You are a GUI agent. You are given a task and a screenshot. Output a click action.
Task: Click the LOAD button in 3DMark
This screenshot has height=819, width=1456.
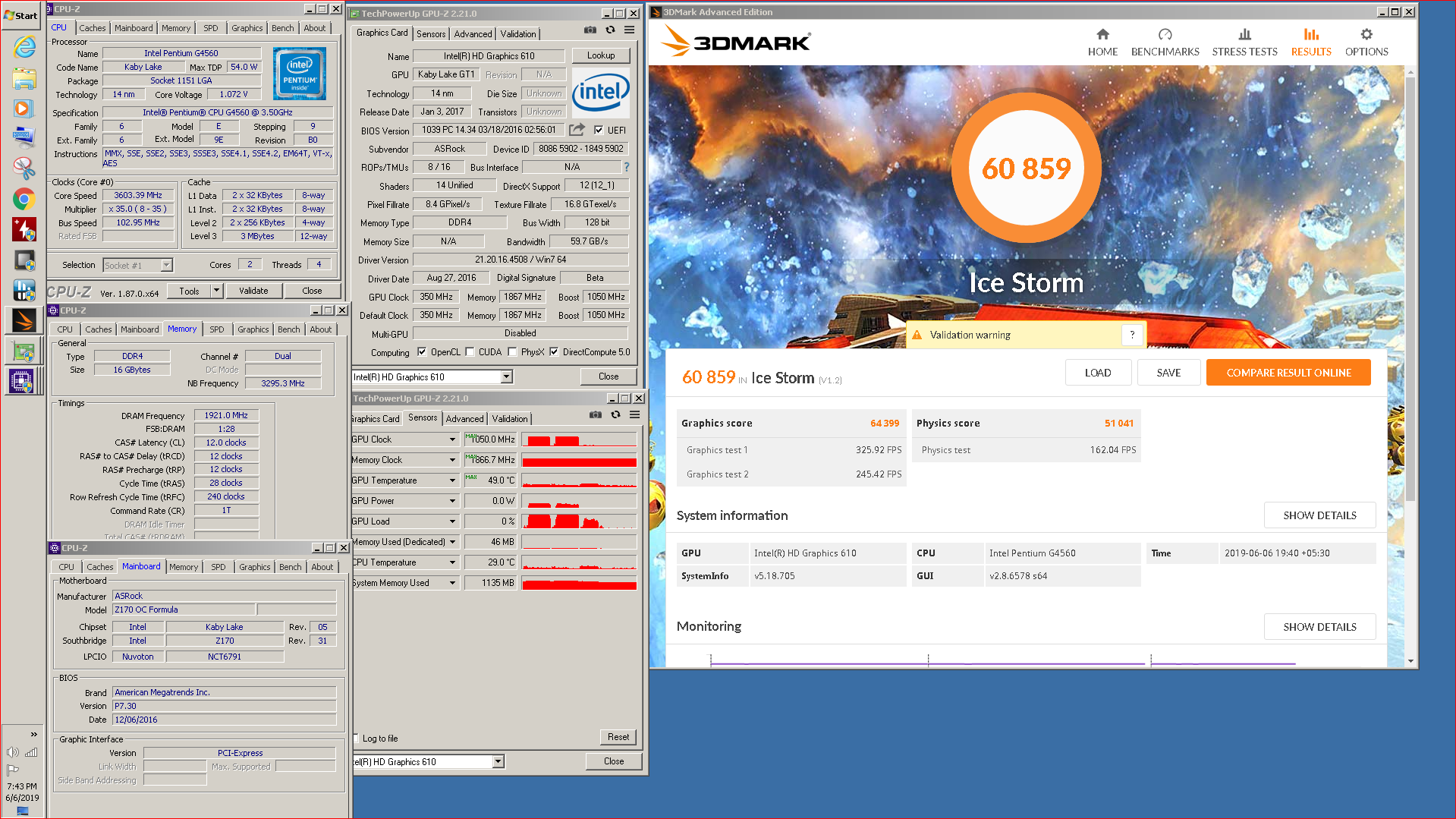pos(1098,373)
